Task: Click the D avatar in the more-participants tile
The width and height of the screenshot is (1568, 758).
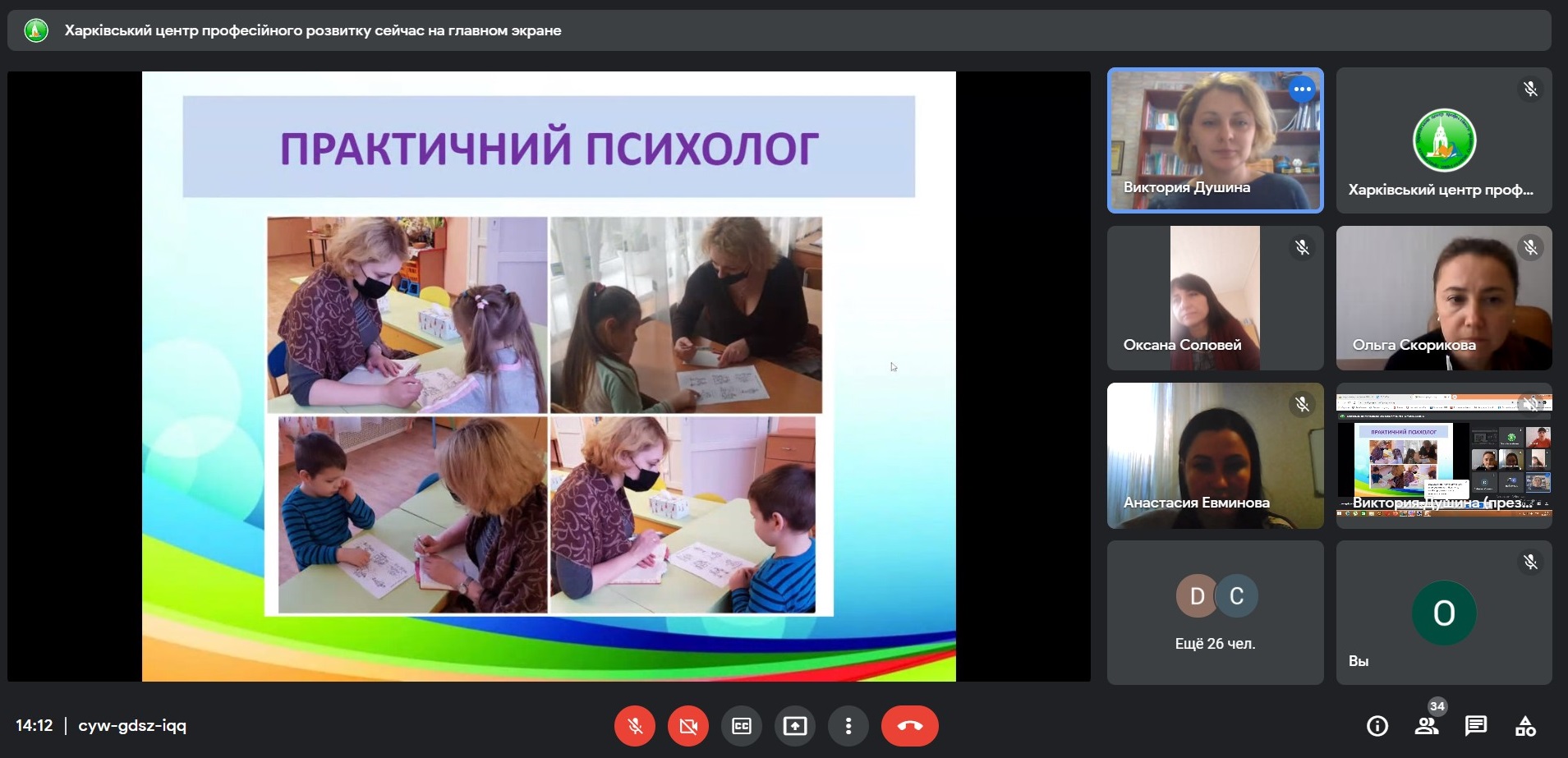Action: (x=1197, y=596)
